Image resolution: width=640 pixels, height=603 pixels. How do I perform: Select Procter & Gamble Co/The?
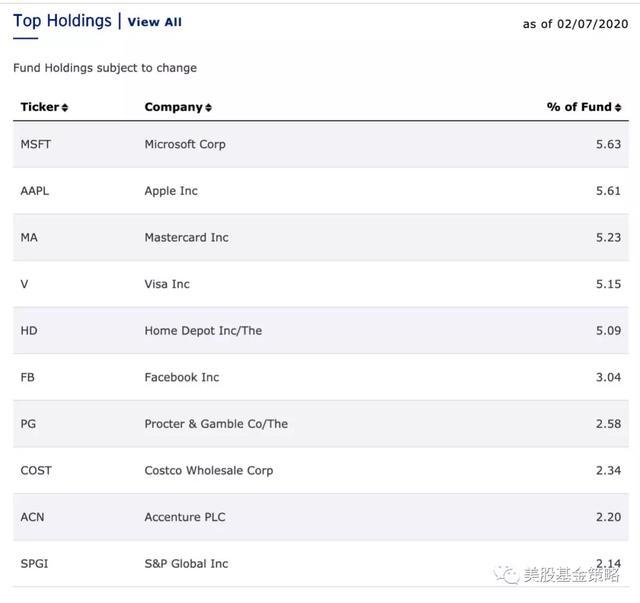[216, 424]
